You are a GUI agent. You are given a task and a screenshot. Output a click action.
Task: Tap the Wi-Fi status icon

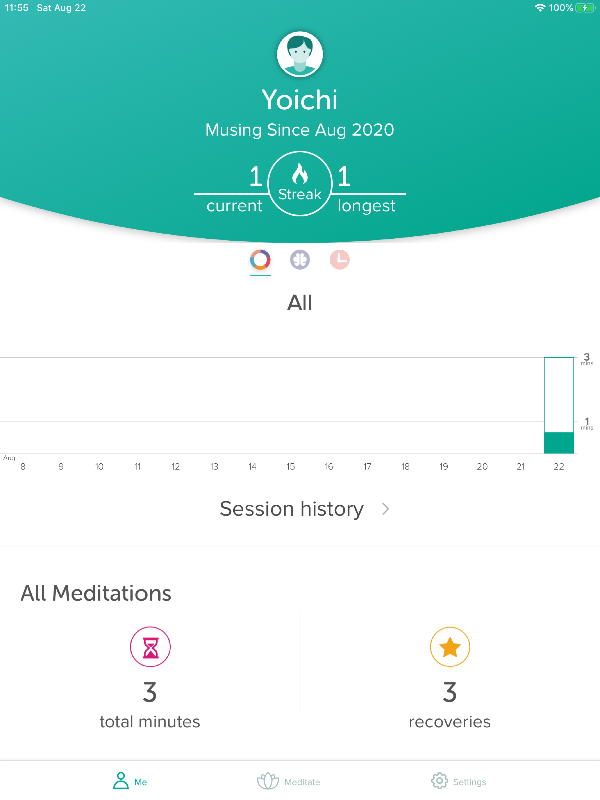540,8
